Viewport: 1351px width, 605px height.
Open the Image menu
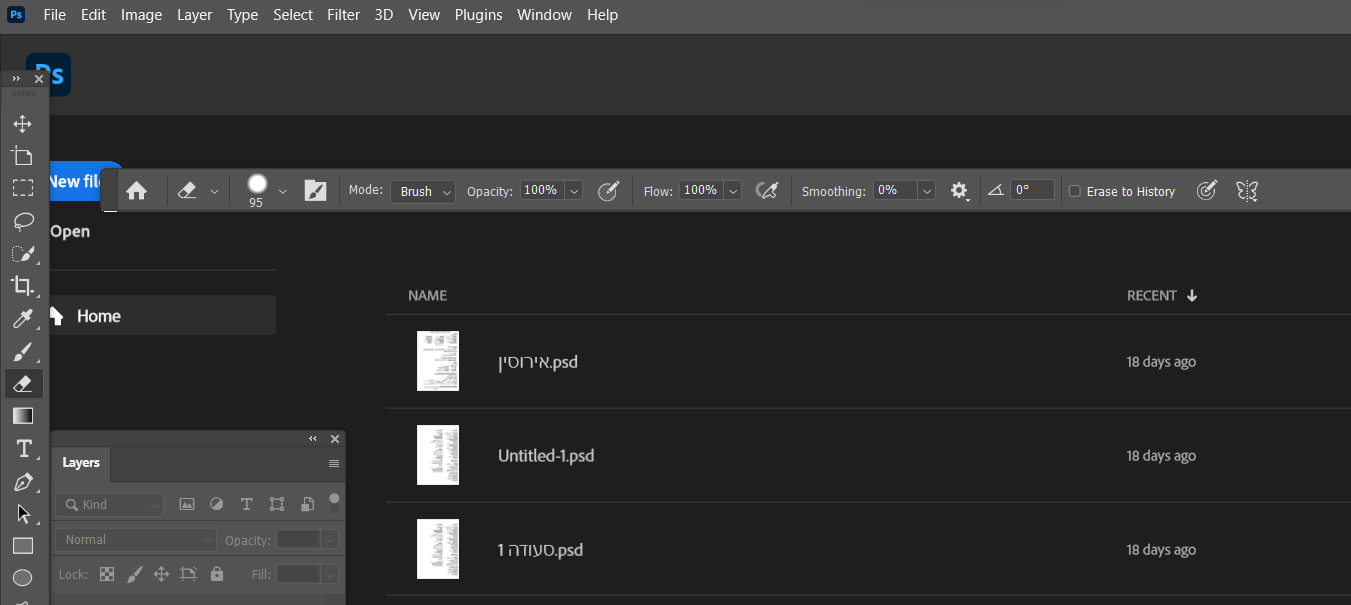coord(142,15)
